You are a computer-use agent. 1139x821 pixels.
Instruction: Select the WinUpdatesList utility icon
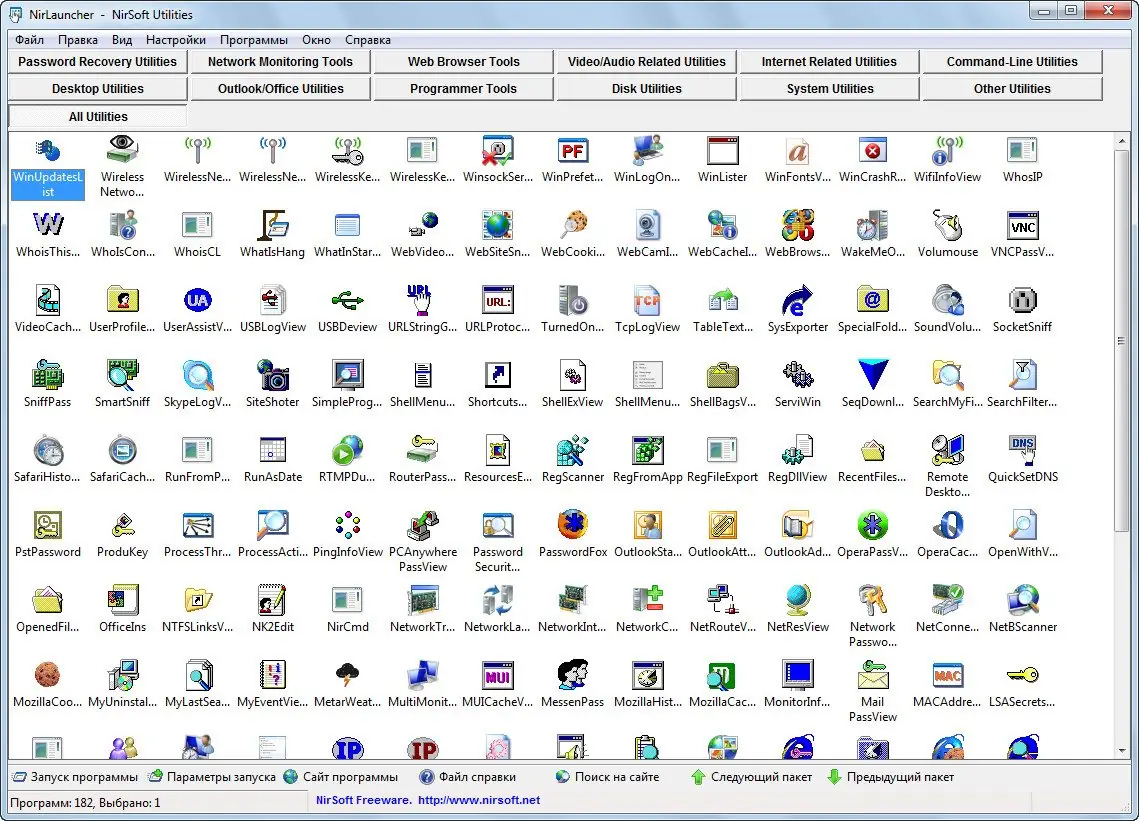(x=48, y=150)
